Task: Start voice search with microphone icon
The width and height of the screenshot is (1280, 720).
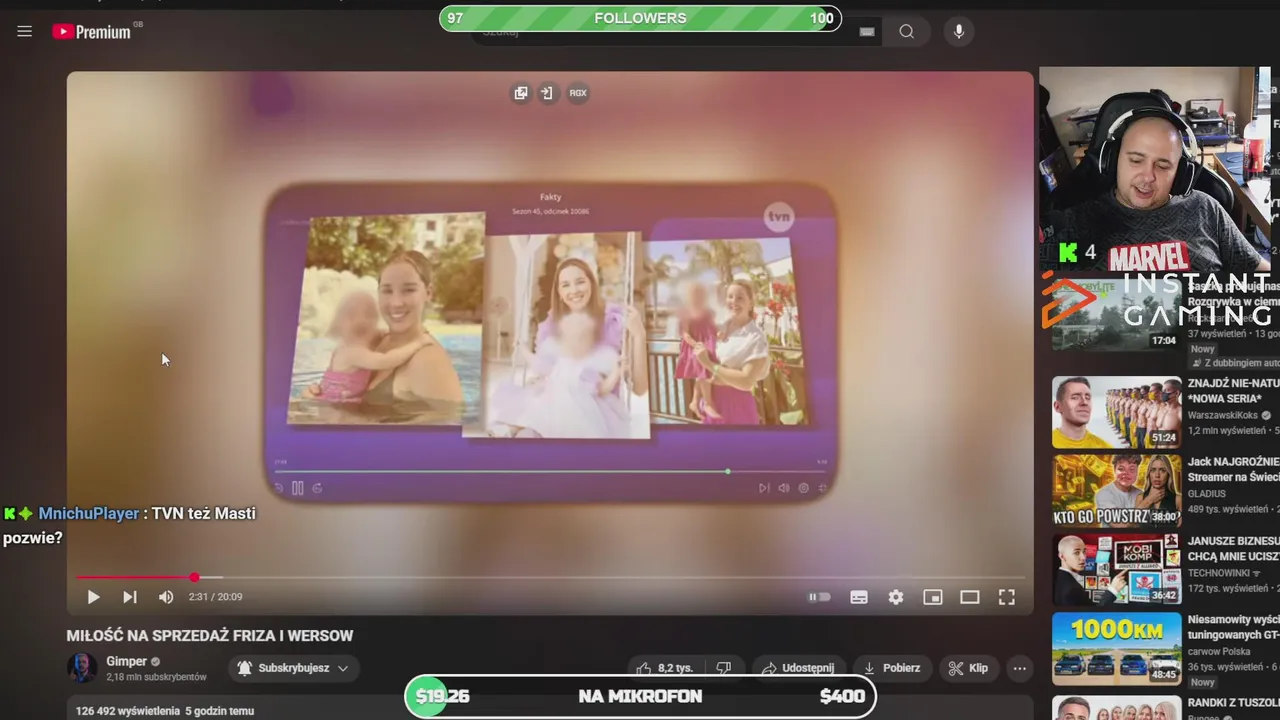Action: click(959, 32)
